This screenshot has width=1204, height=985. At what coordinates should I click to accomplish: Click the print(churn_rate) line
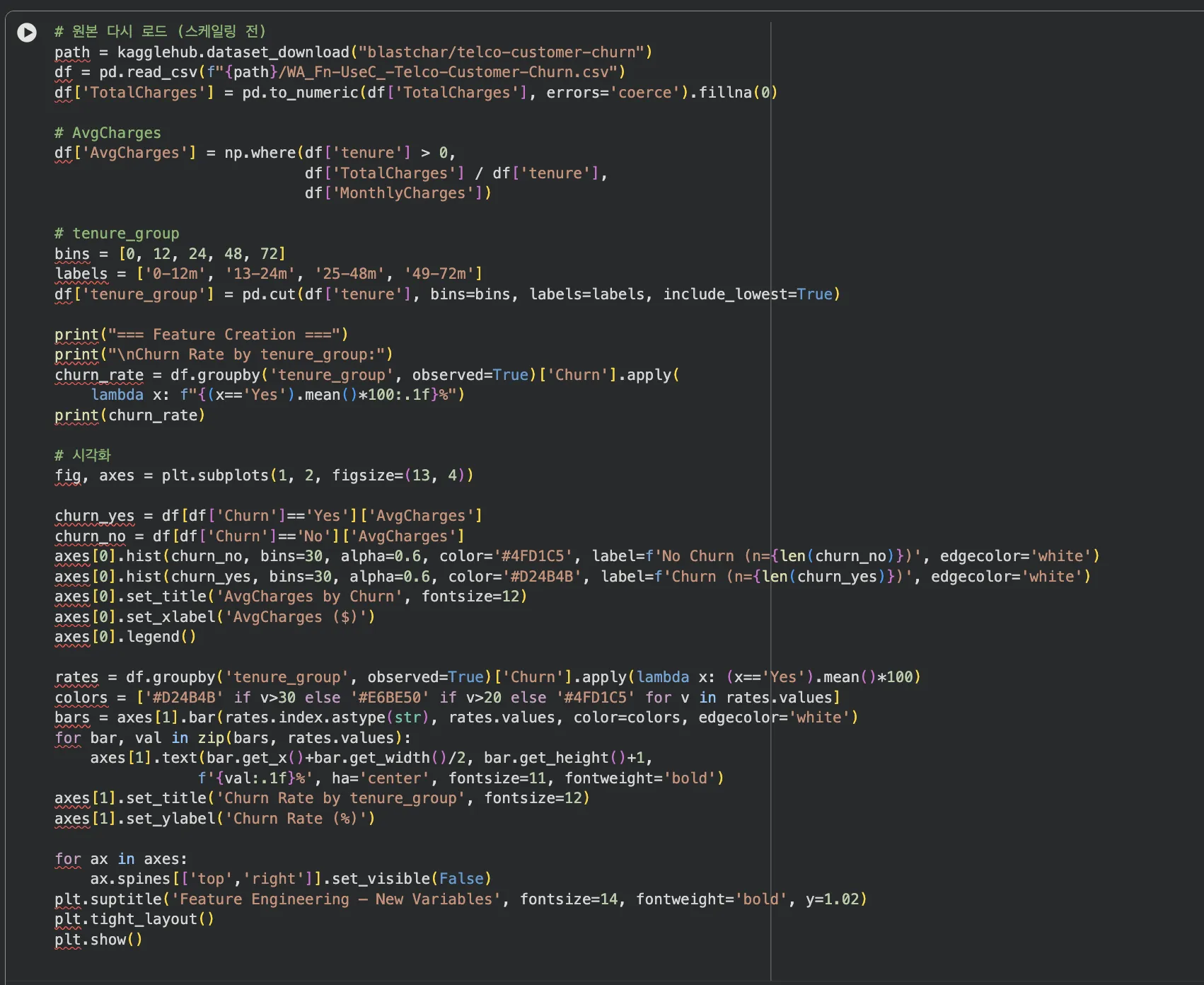(x=129, y=415)
